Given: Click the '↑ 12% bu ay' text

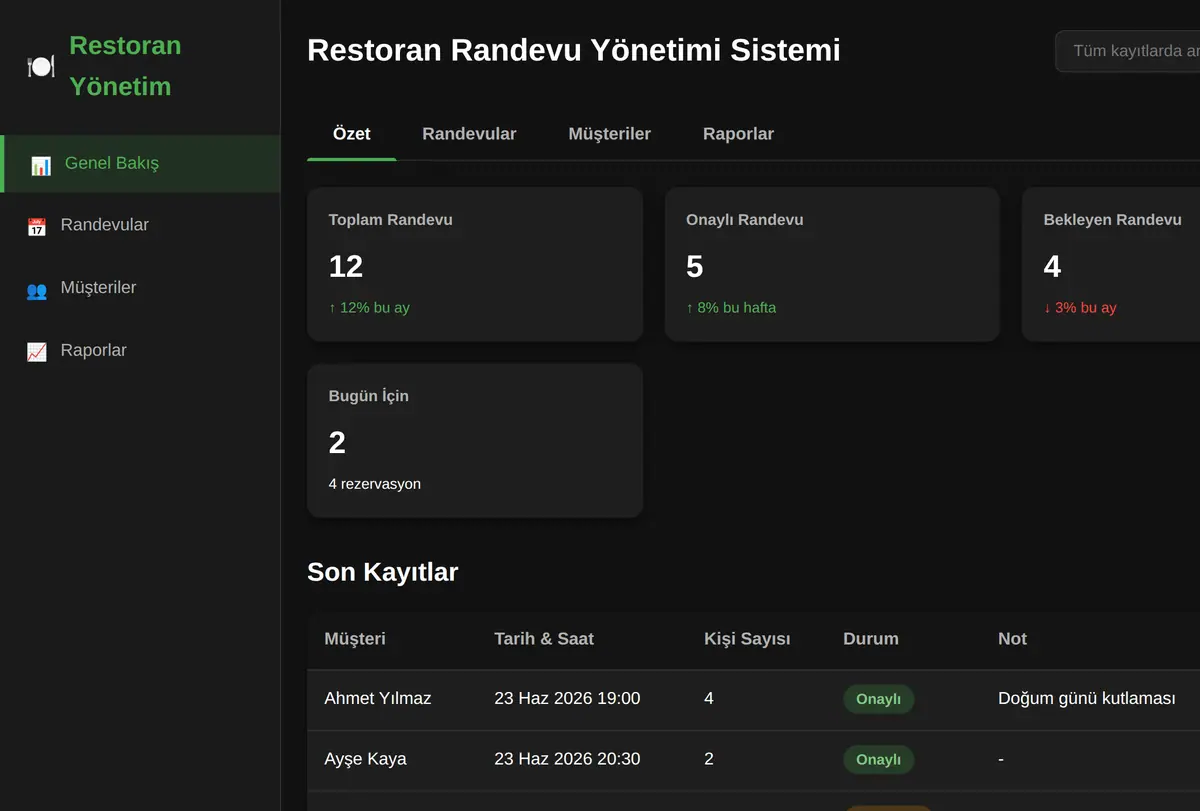Looking at the screenshot, I should click(369, 308).
